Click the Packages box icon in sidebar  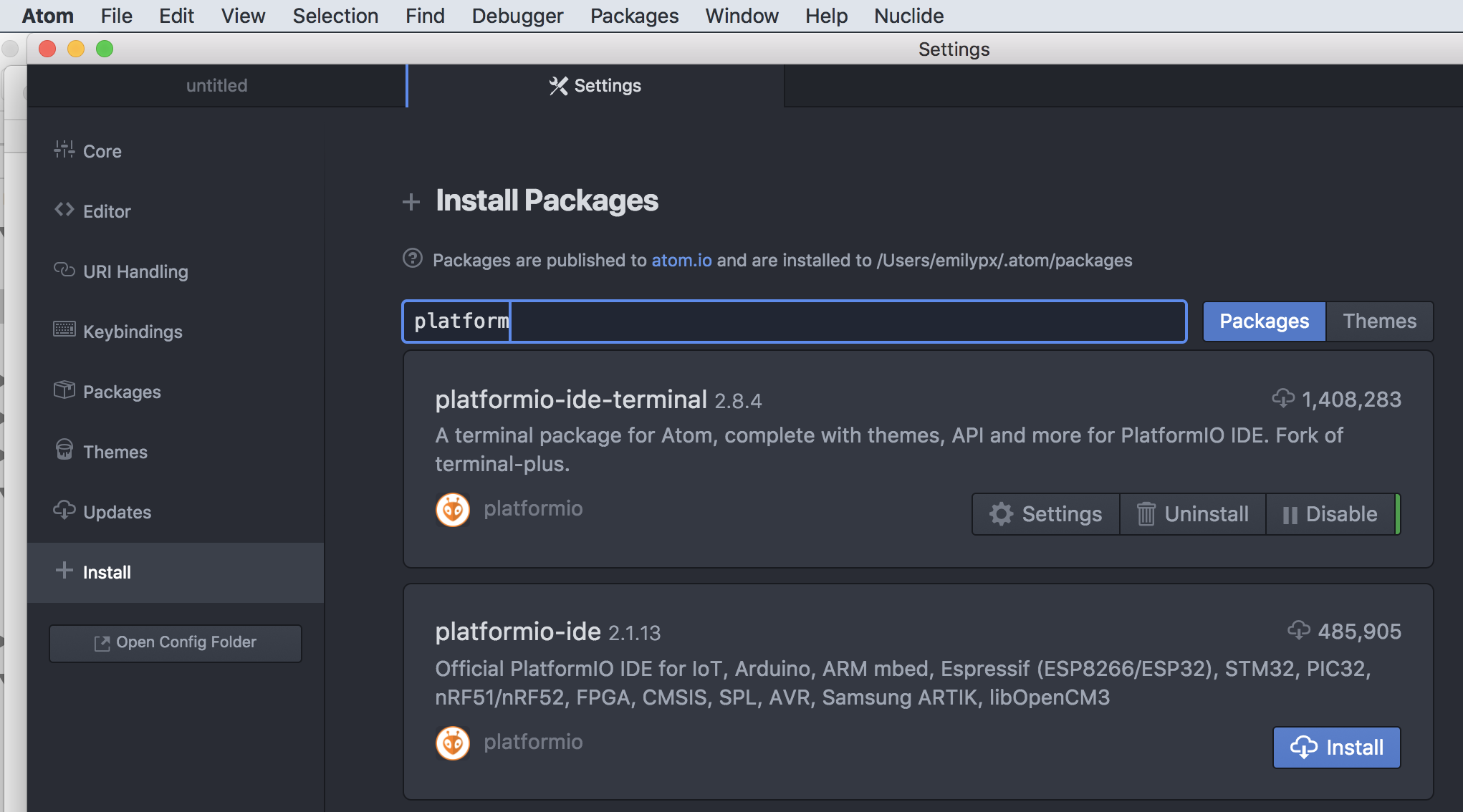point(64,390)
